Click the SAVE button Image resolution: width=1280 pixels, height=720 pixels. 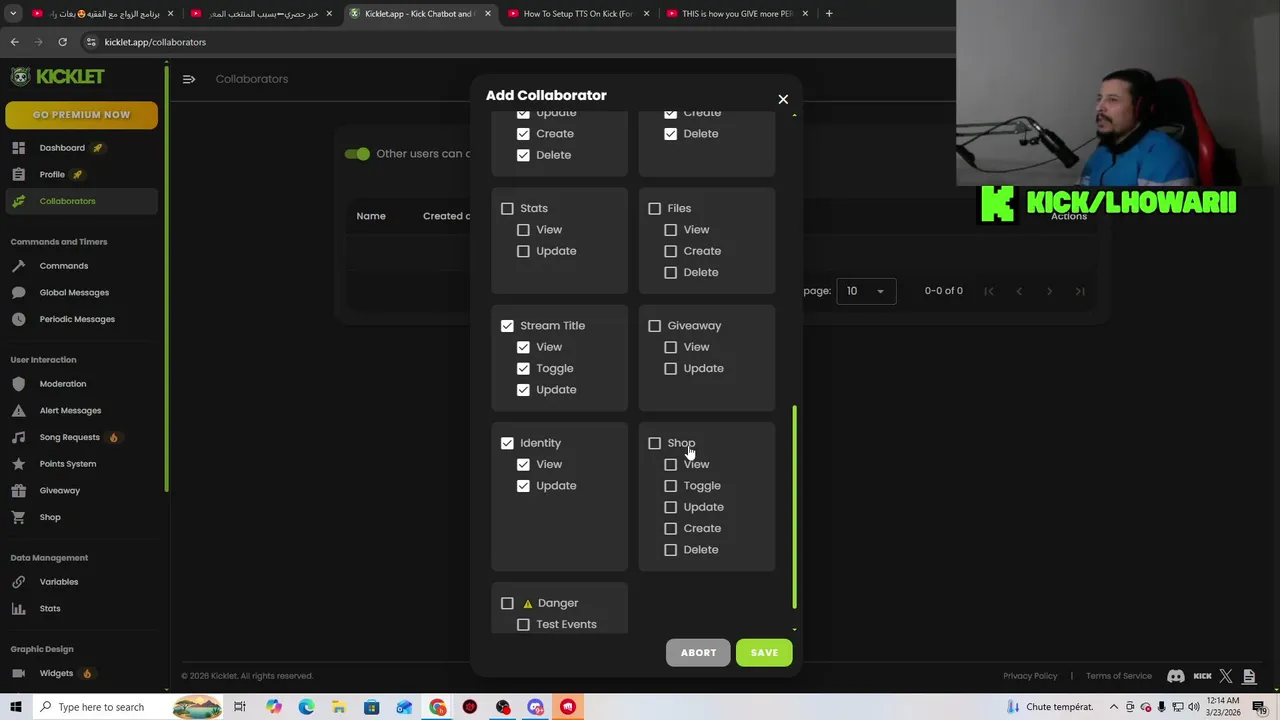pyautogui.click(x=764, y=653)
